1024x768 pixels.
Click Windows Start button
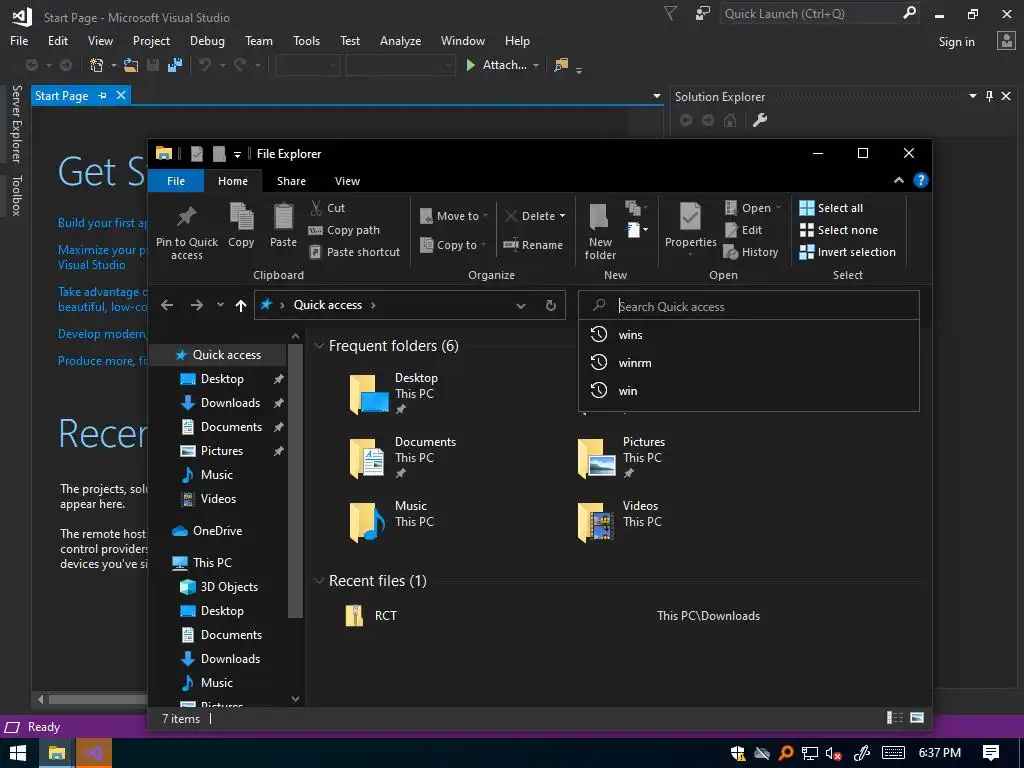18,753
